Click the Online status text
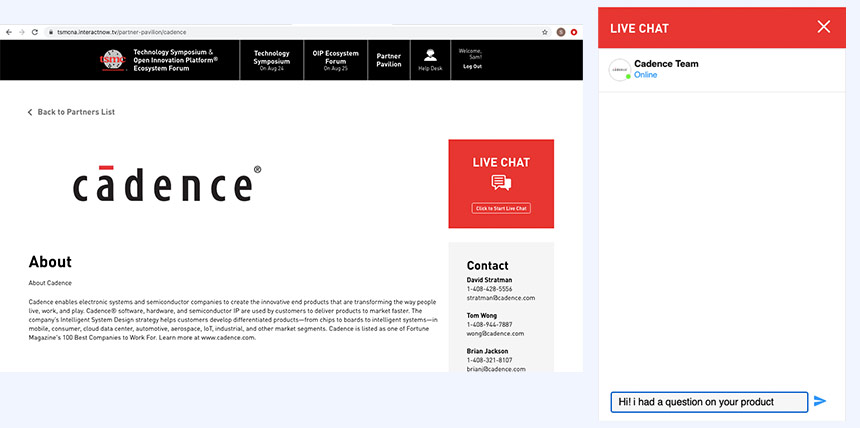The image size is (860, 428). point(646,75)
